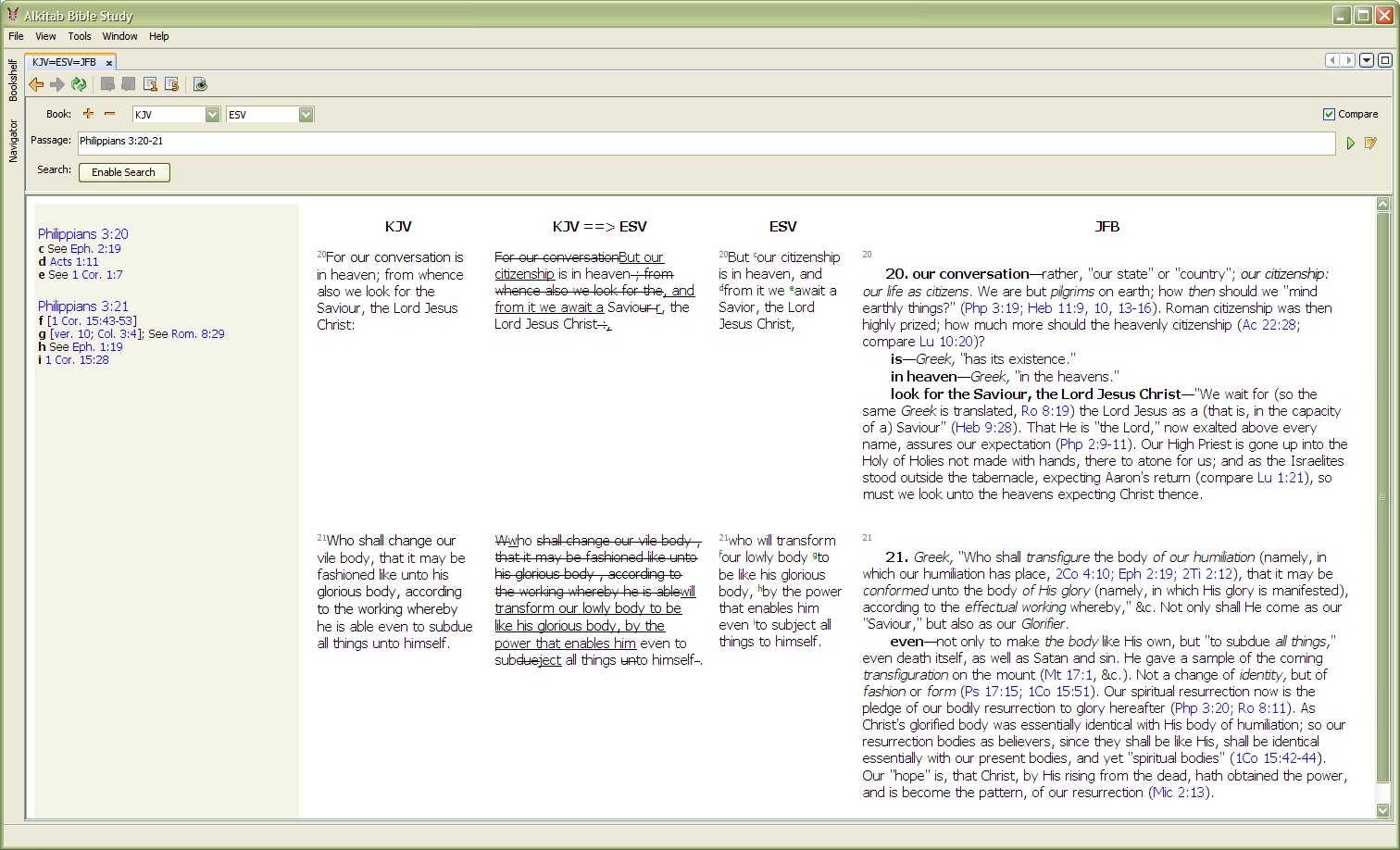Open the tab list dropdown arrow
The height and width of the screenshot is (850, 1400).
tap(1366, 60)
